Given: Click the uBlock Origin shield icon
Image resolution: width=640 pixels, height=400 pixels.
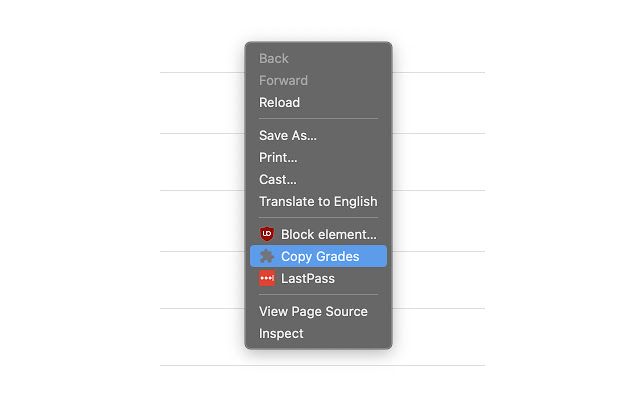Looking at the screenshot, I should [x=267, y=234].
